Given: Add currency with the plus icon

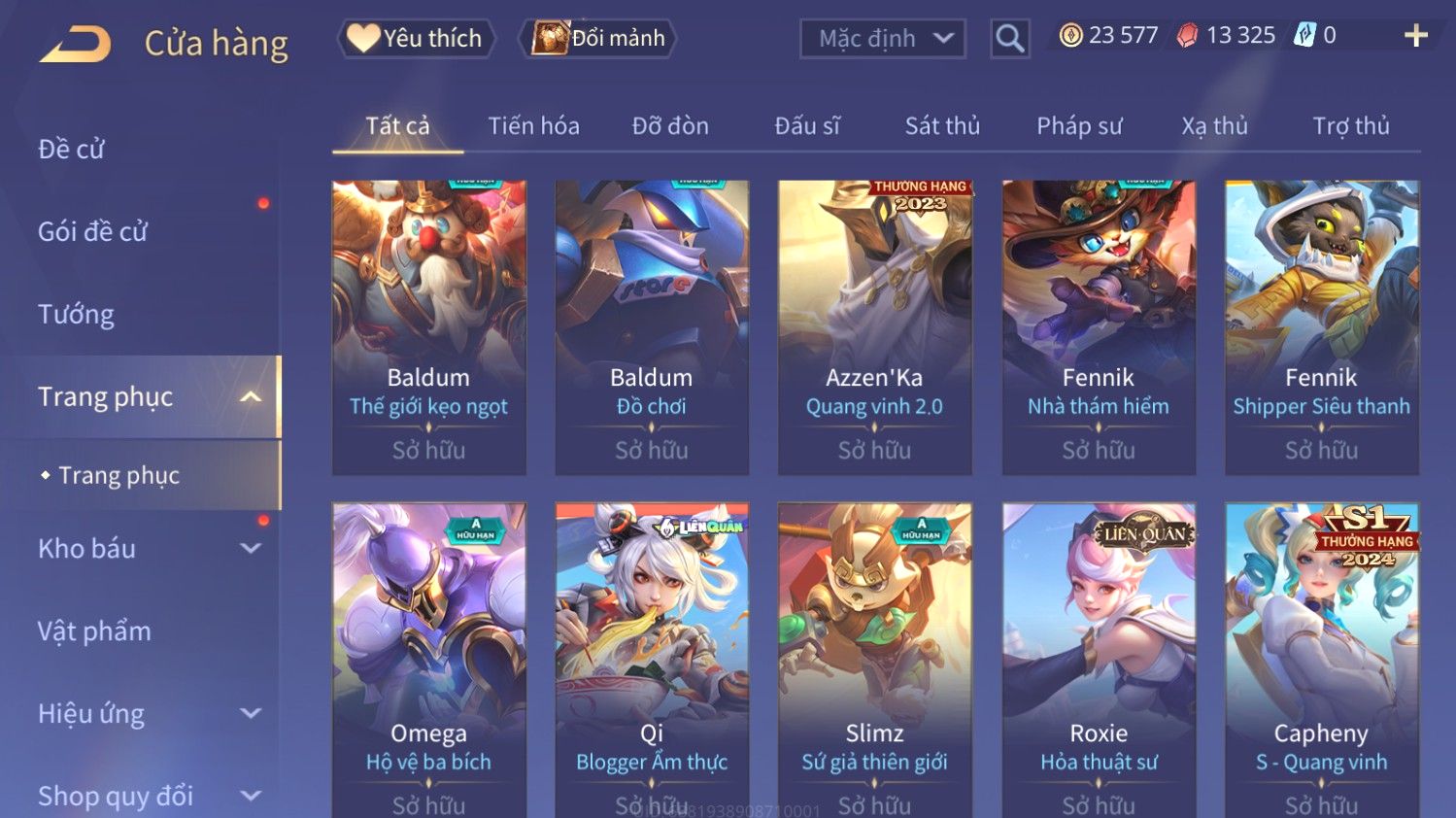Looking at the screenshot, I should coord(1416,36).
